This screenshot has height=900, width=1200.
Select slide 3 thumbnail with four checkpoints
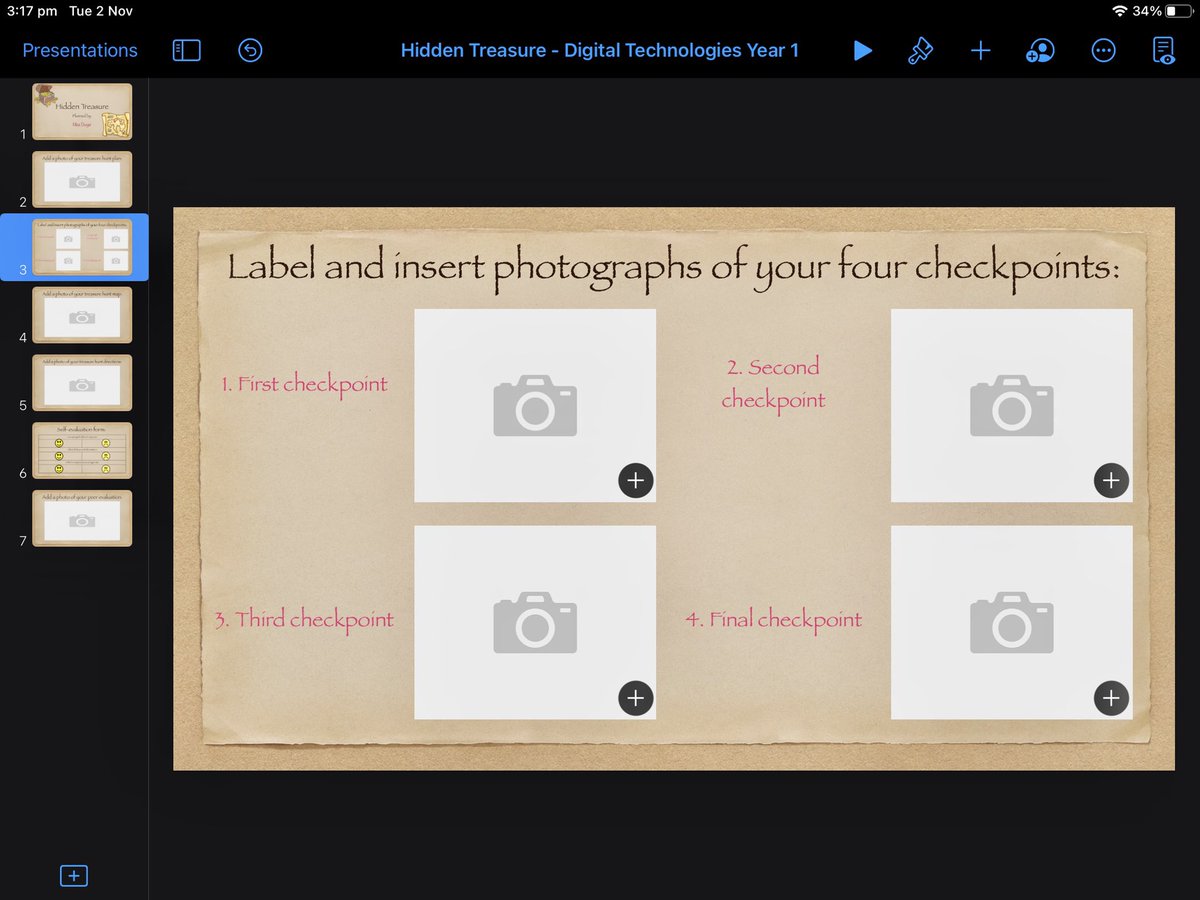82,247
